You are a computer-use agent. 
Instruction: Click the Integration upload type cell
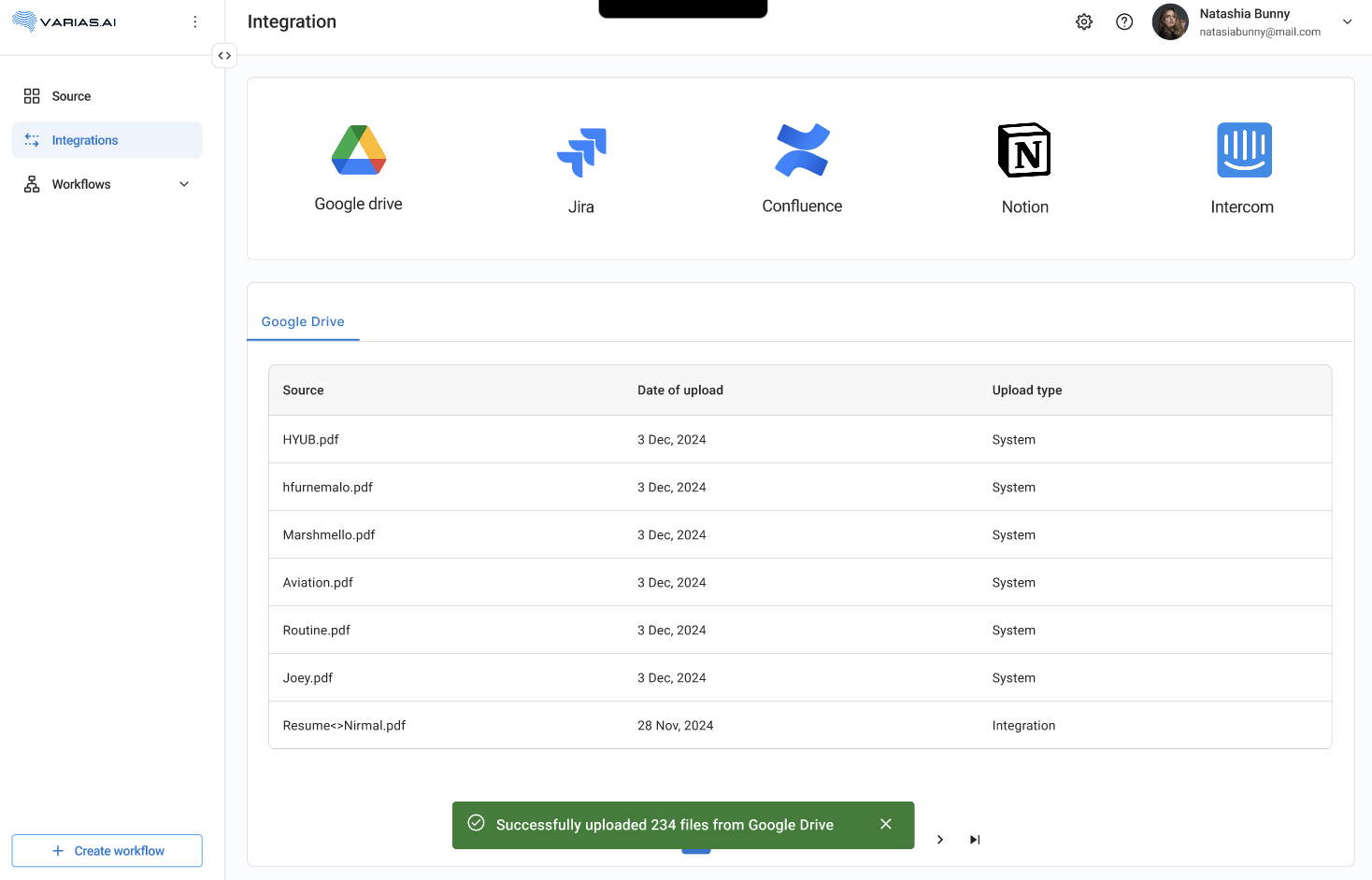point(1023,726)
